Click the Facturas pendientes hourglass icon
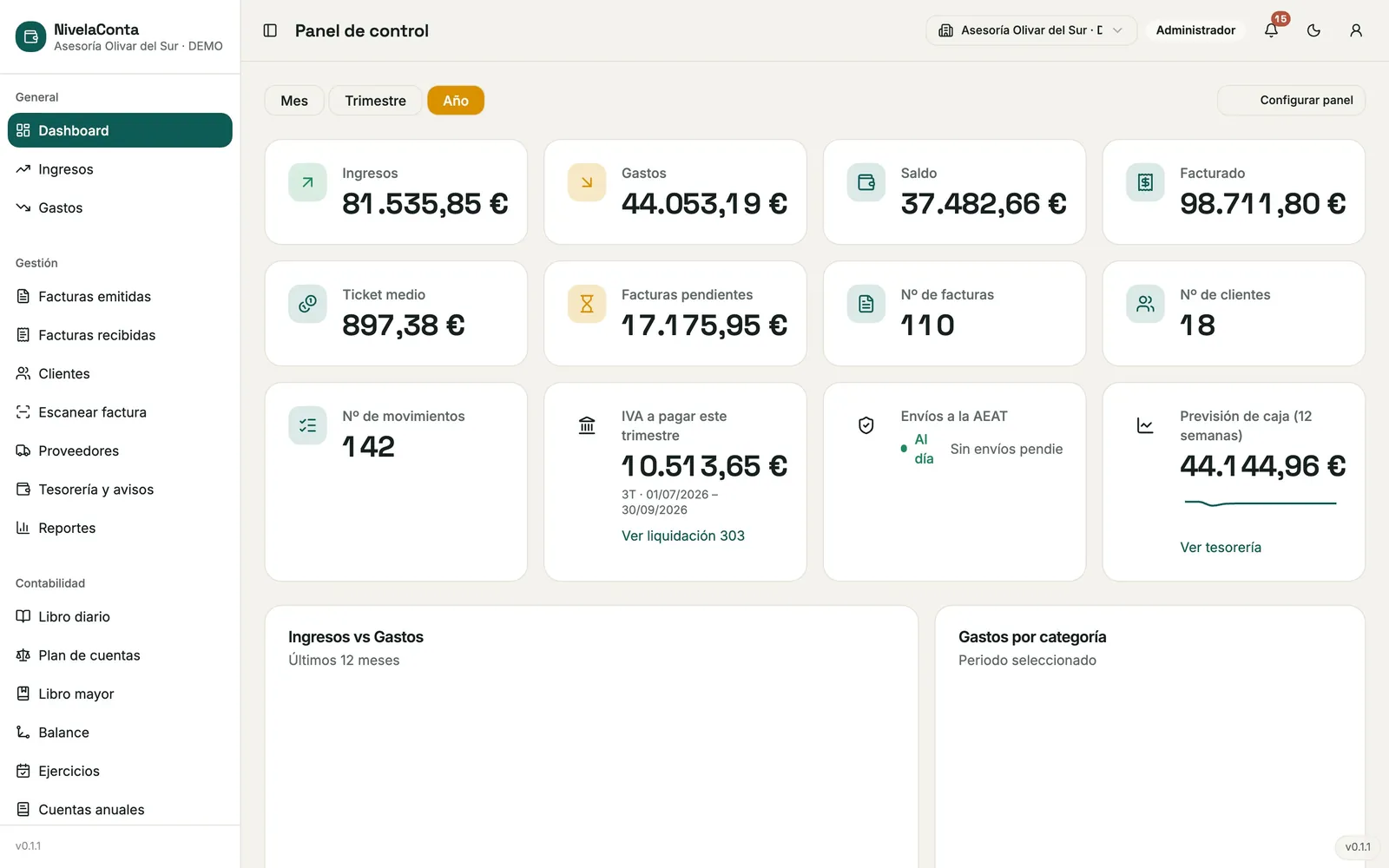The height and width of the screenshot is (868, 1389). 587,304
